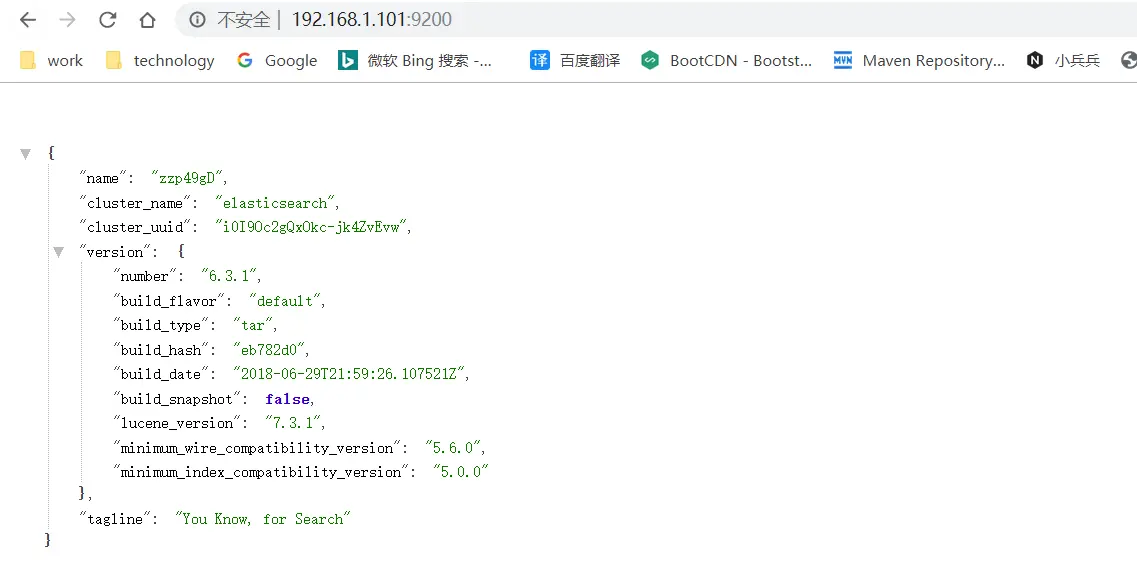The height and width of the screenshot is (567, 1137).
Task: Collapse the version object triangle
Action: [x=59, y=252]
